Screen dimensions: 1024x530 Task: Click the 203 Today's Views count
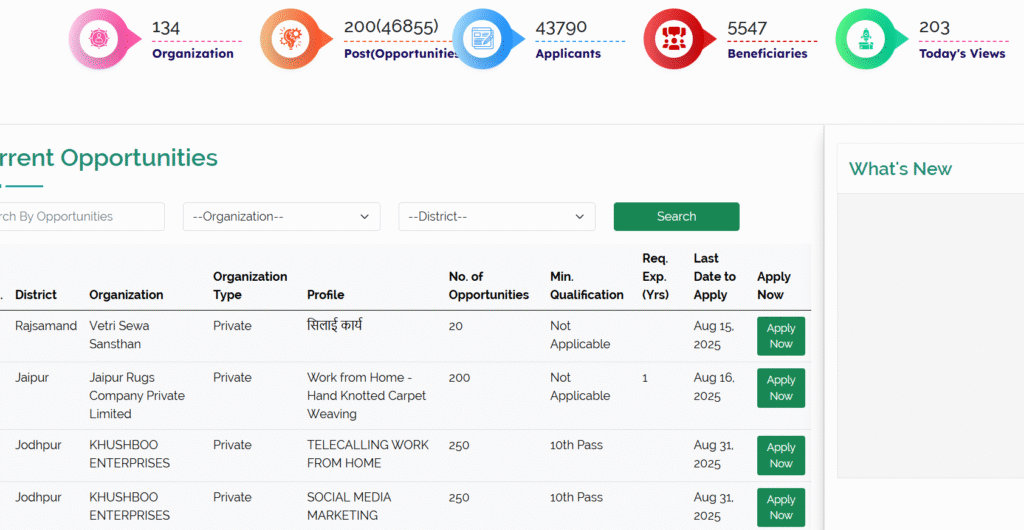click(x=935, y=27)
